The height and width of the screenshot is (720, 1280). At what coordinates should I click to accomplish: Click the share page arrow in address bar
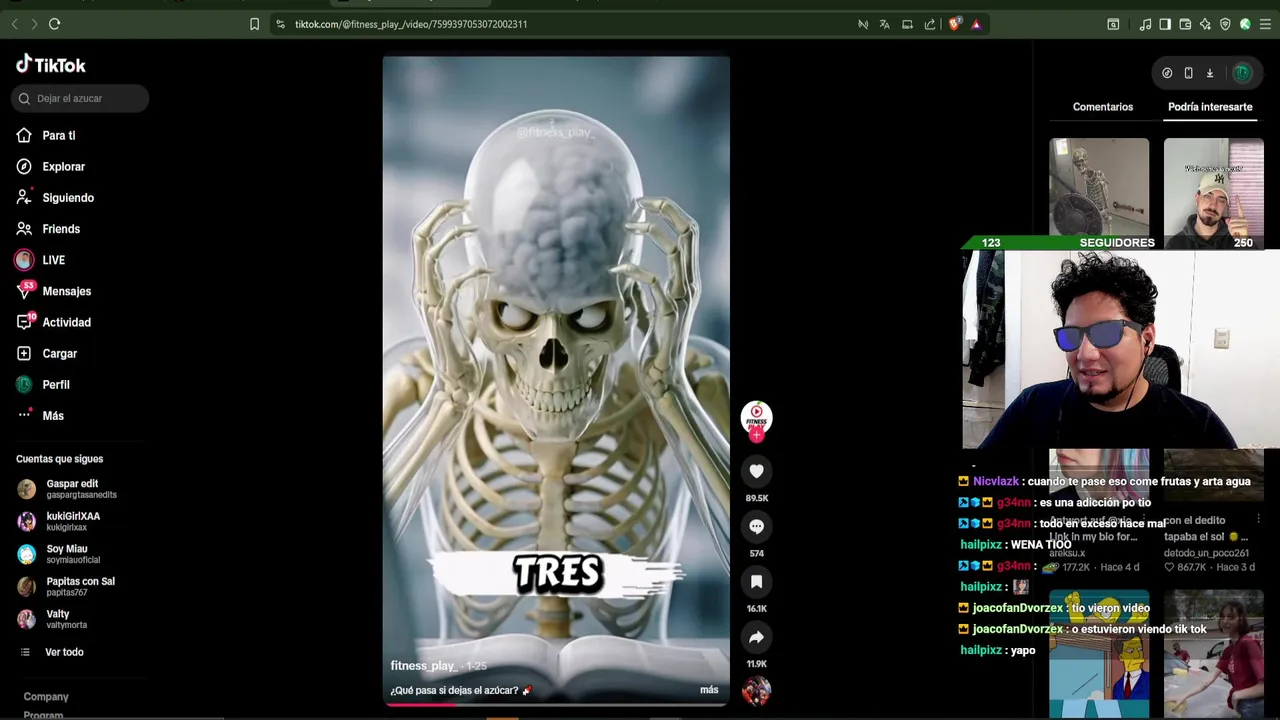point(930,24)
